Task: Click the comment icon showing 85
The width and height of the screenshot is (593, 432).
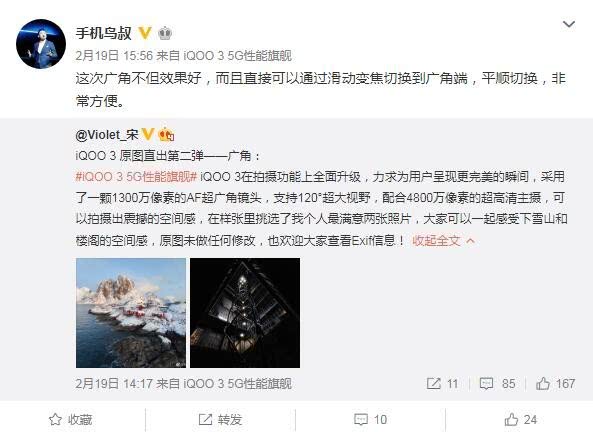Action: click(497, 384)
